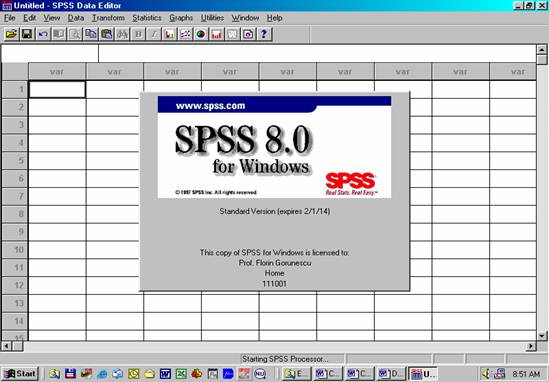This screenshot has height=382, width=549.
Task: Click the line chart toolbar icon
Action: 185,34
